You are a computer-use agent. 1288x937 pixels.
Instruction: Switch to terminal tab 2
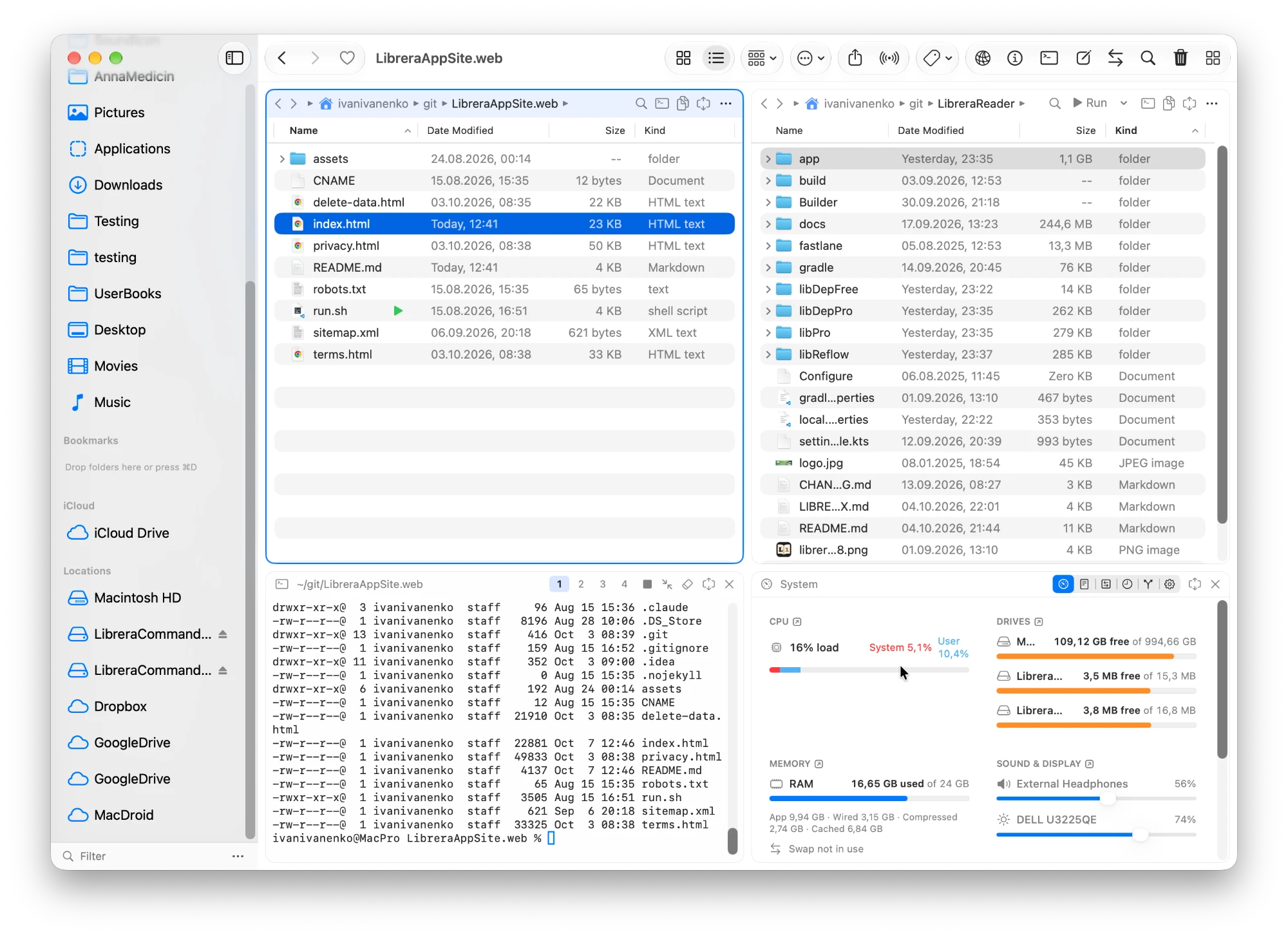[581, 584]
